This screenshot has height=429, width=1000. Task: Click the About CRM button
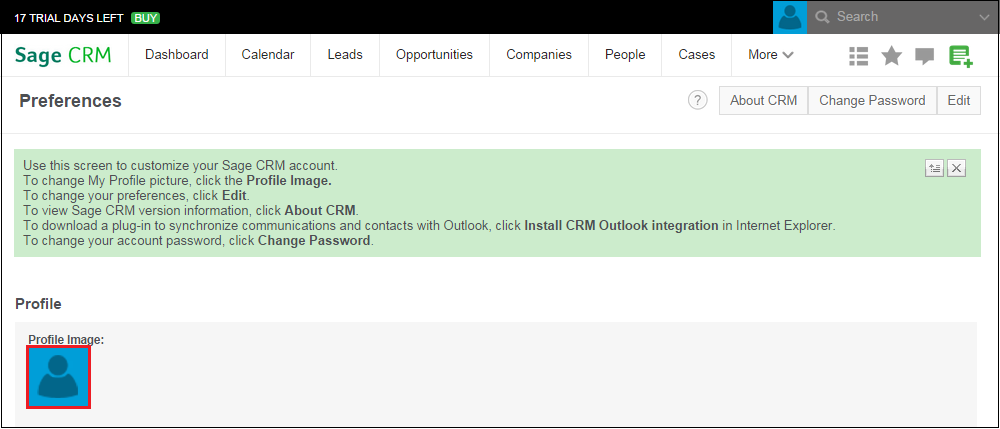pos(763,101)
